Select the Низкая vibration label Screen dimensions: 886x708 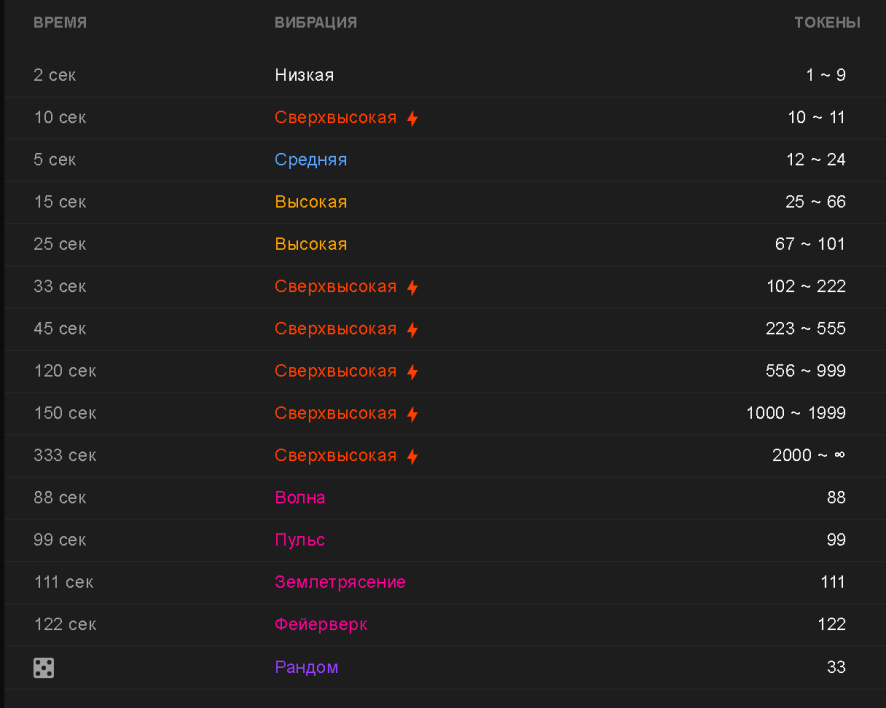(x=304, y=75)
